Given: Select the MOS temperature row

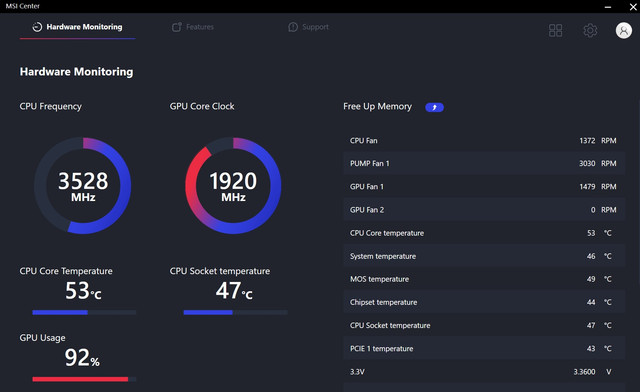Looking at the screenshot, I should (484, 279).
